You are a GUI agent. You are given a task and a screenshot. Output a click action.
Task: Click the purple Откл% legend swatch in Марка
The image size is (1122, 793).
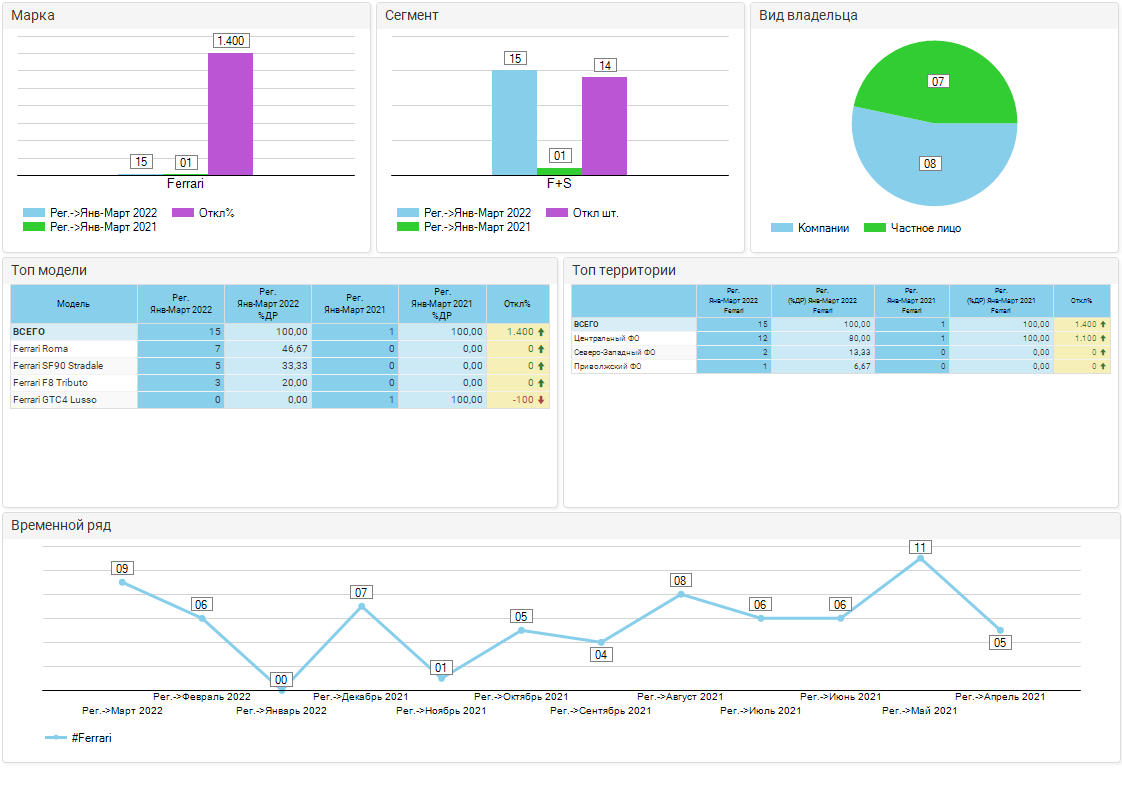[x=183, y=213]
